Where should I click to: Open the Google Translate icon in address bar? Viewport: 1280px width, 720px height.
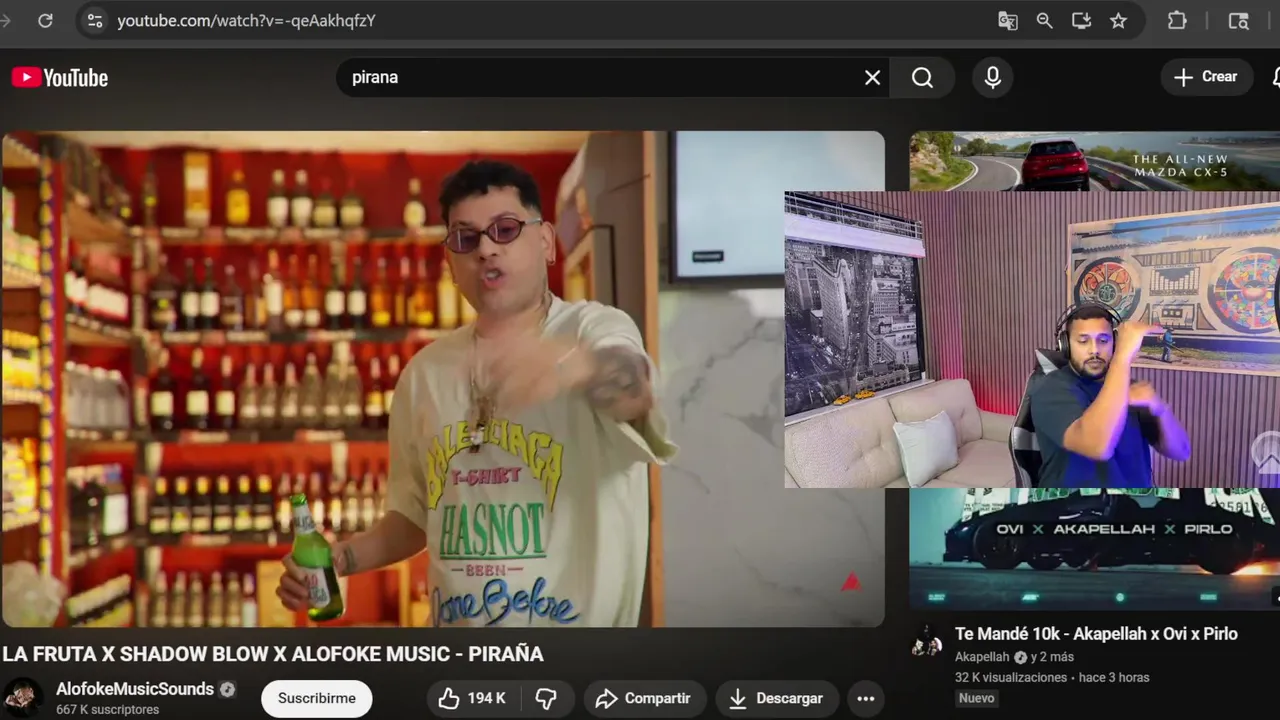coord(1008,20)
